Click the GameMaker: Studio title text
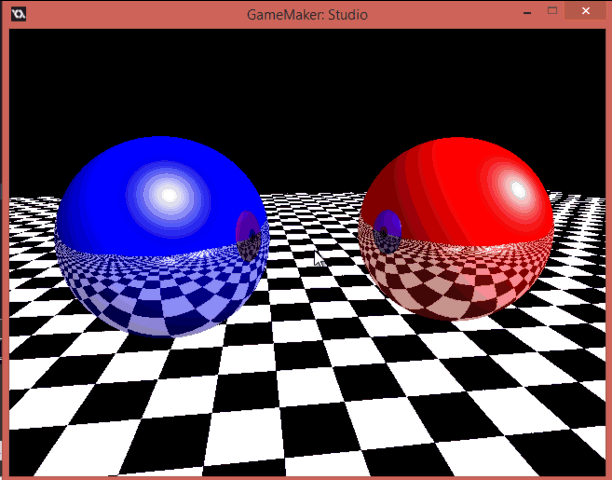Viewport: 612px width, 480px height. click(x=307, y=15)
